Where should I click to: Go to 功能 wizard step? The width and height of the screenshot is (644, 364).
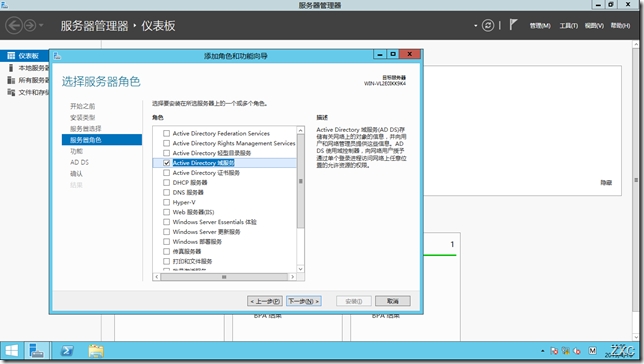[x=76, y=151]
